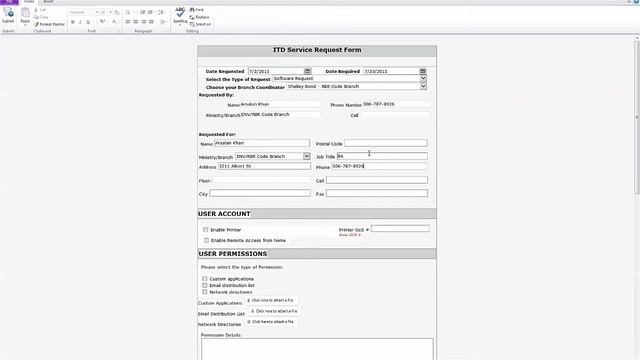640x360 pixels.
Task: Attach a file for Custom Applications
Action: click(x=270, y=300)
